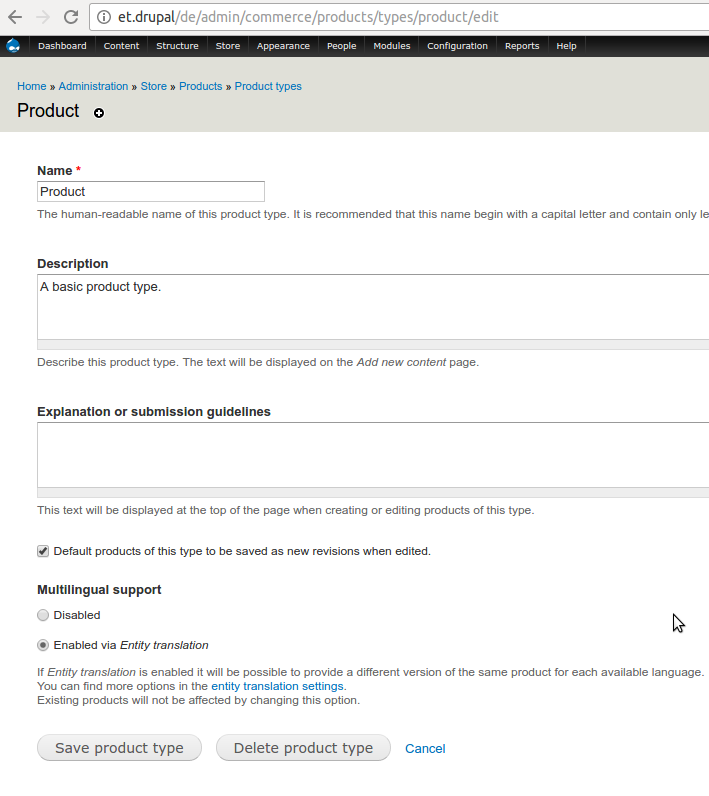Click the Cancel link
The width and height of the screenshot is (709, 796).
tap(425, 749)
